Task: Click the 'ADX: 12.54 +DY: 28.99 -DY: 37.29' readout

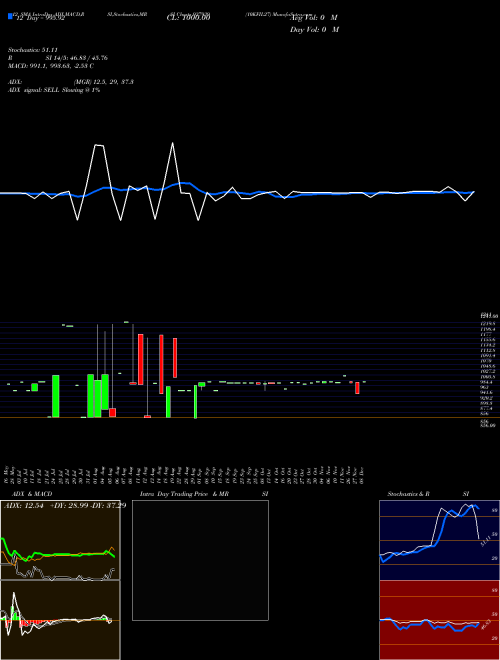Action: [x=65, y=506]
